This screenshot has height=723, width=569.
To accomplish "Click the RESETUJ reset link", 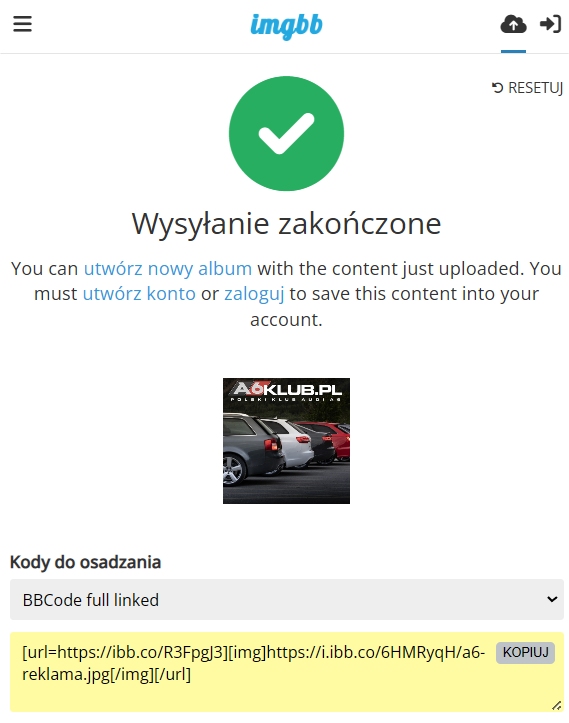I will tap(528, 88).
